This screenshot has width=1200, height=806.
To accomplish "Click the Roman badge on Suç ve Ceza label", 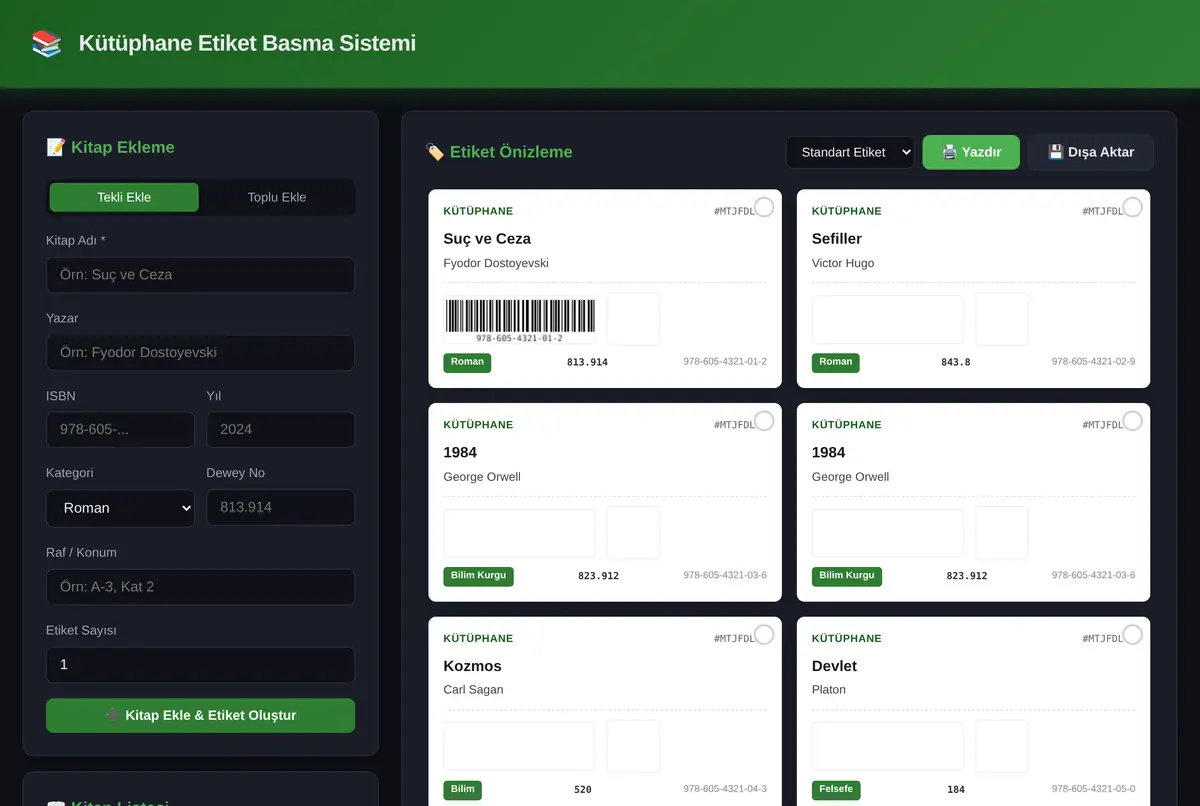I will 467,362.
